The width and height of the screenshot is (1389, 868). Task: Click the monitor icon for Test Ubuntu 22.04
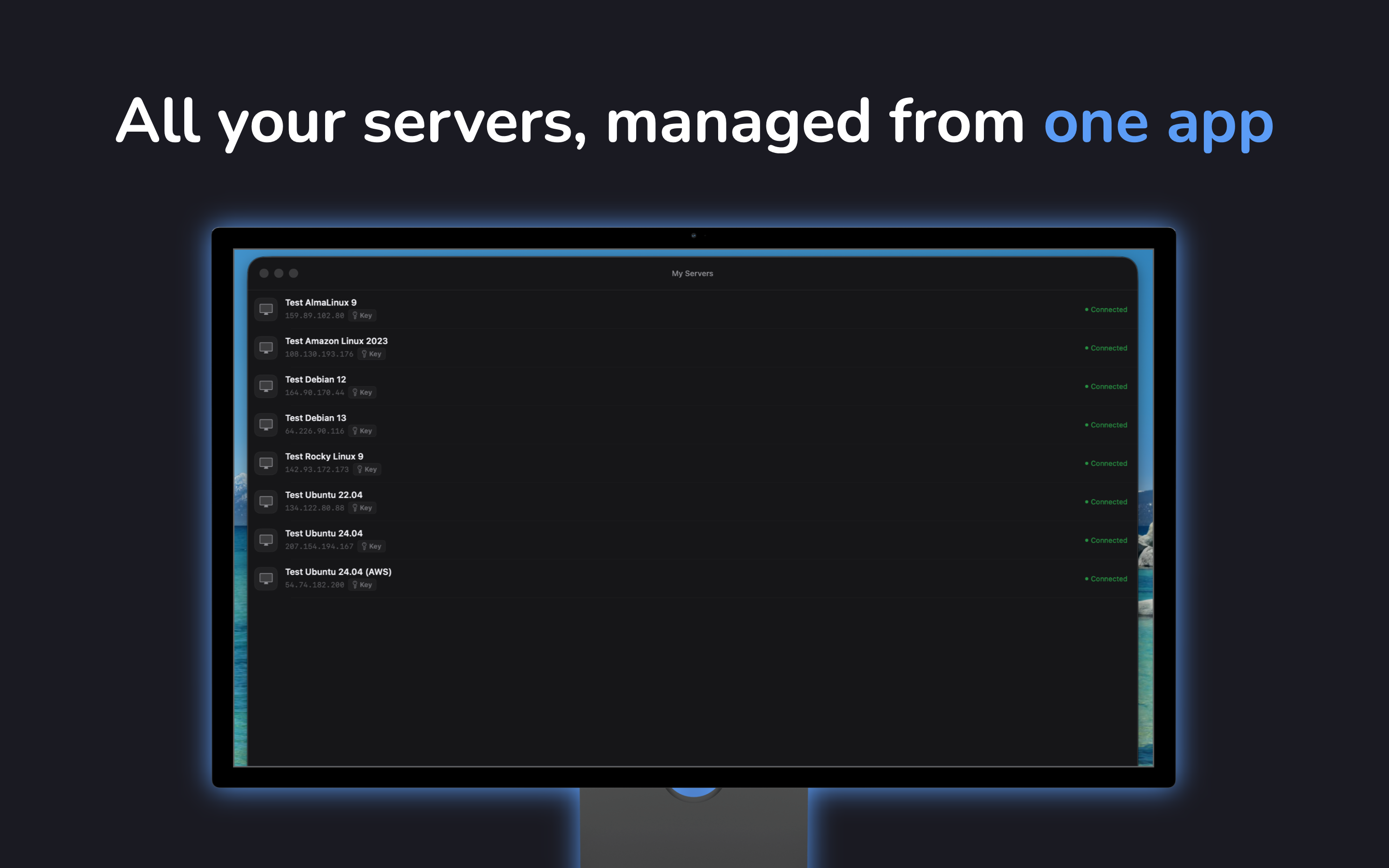point(266,501)
